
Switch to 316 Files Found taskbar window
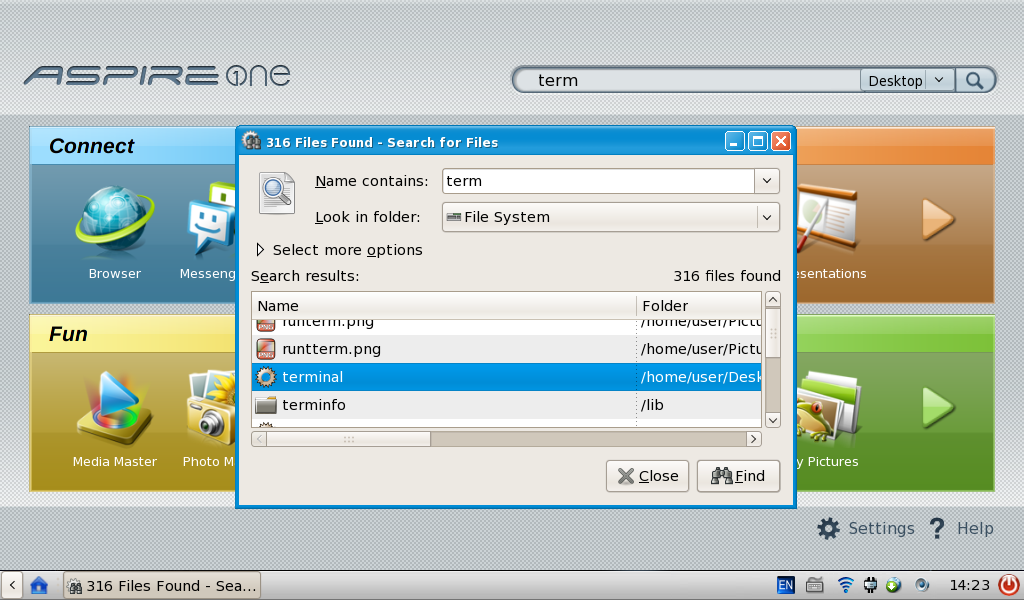162,585
